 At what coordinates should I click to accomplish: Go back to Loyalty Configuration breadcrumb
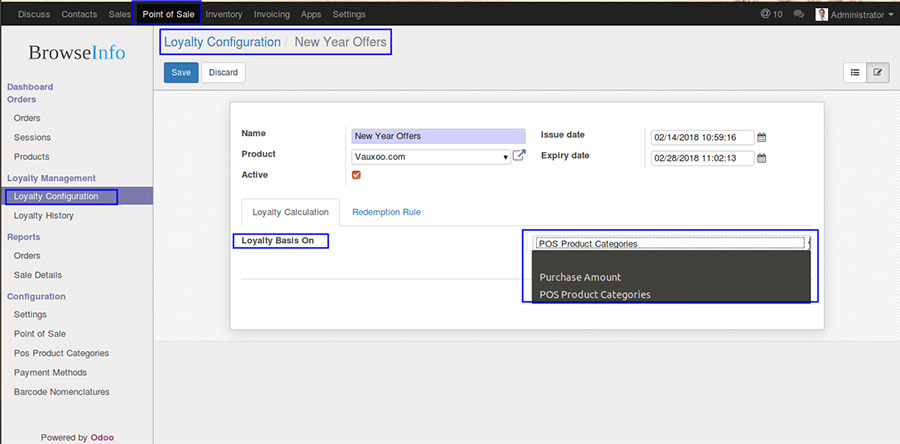point(222,42)
